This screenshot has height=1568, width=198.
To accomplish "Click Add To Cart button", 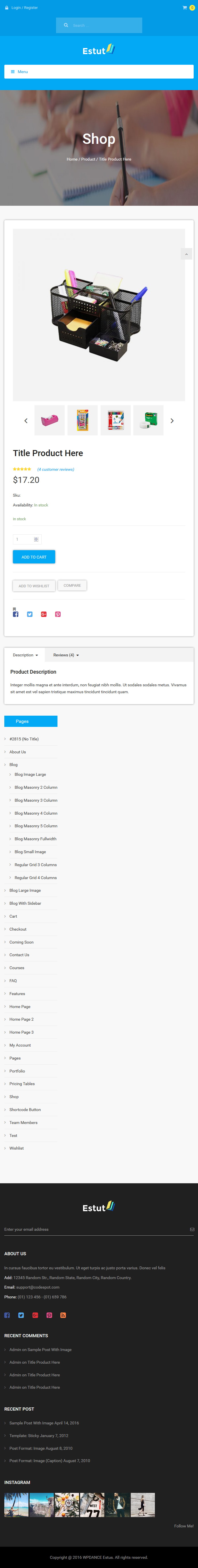I will click(x=34, y=557).
